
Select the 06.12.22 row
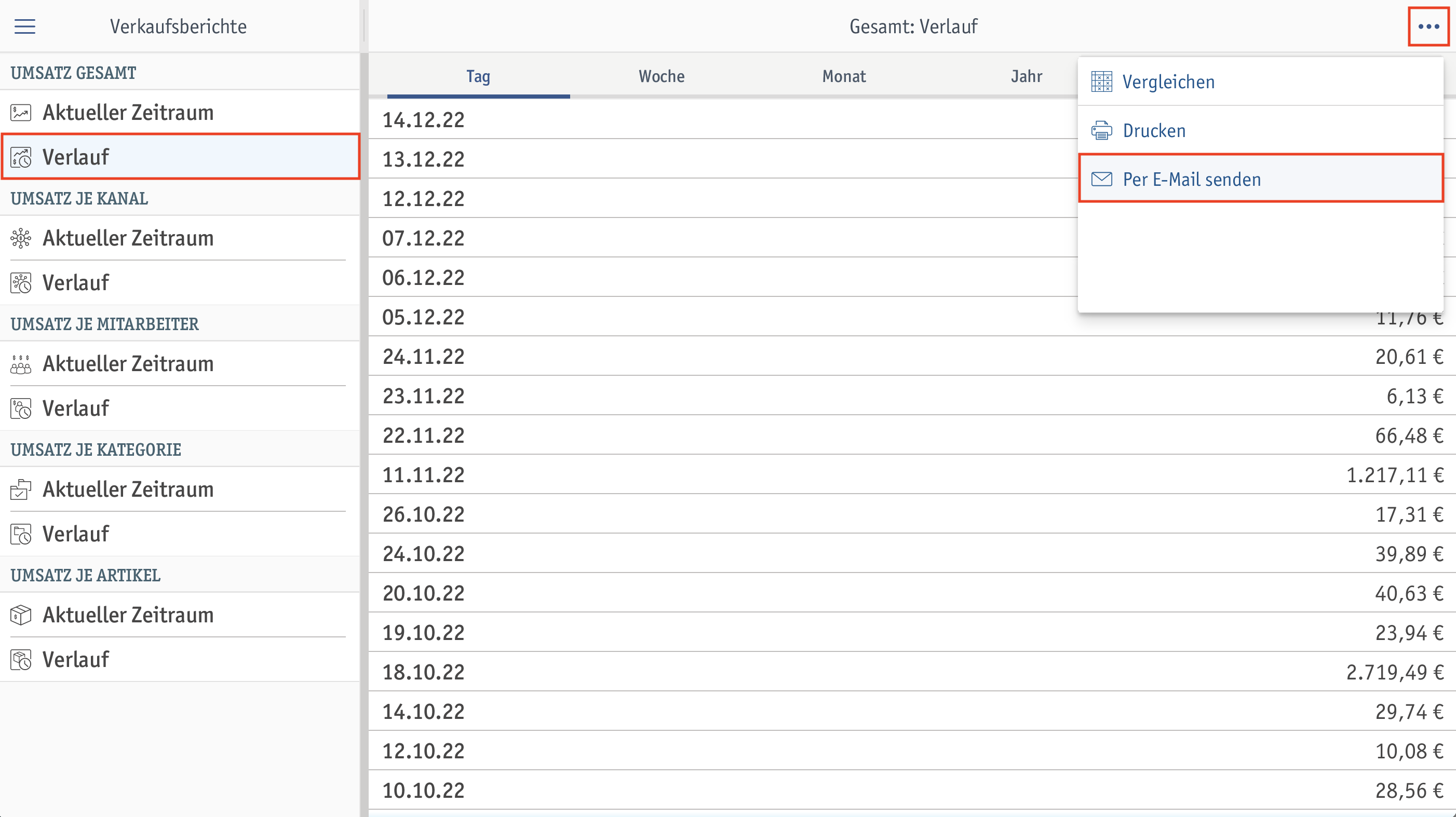[722, 277]
